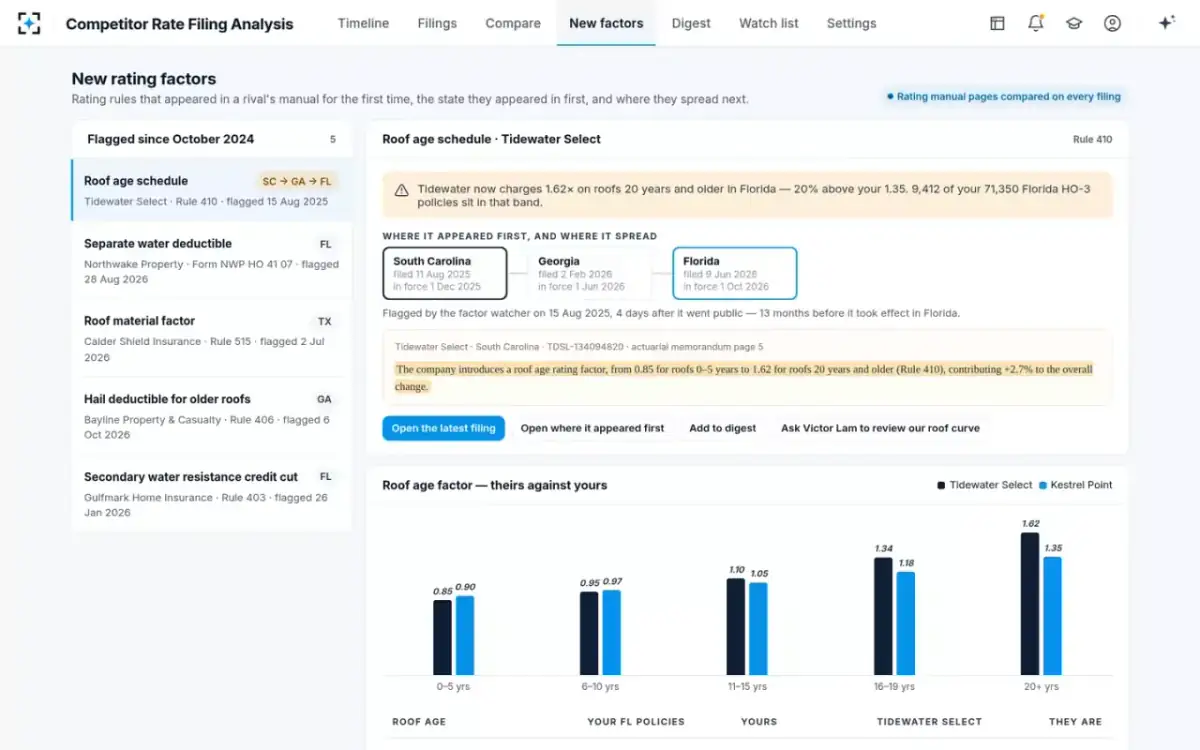Click the app logo icon

[x=30, y=23]
